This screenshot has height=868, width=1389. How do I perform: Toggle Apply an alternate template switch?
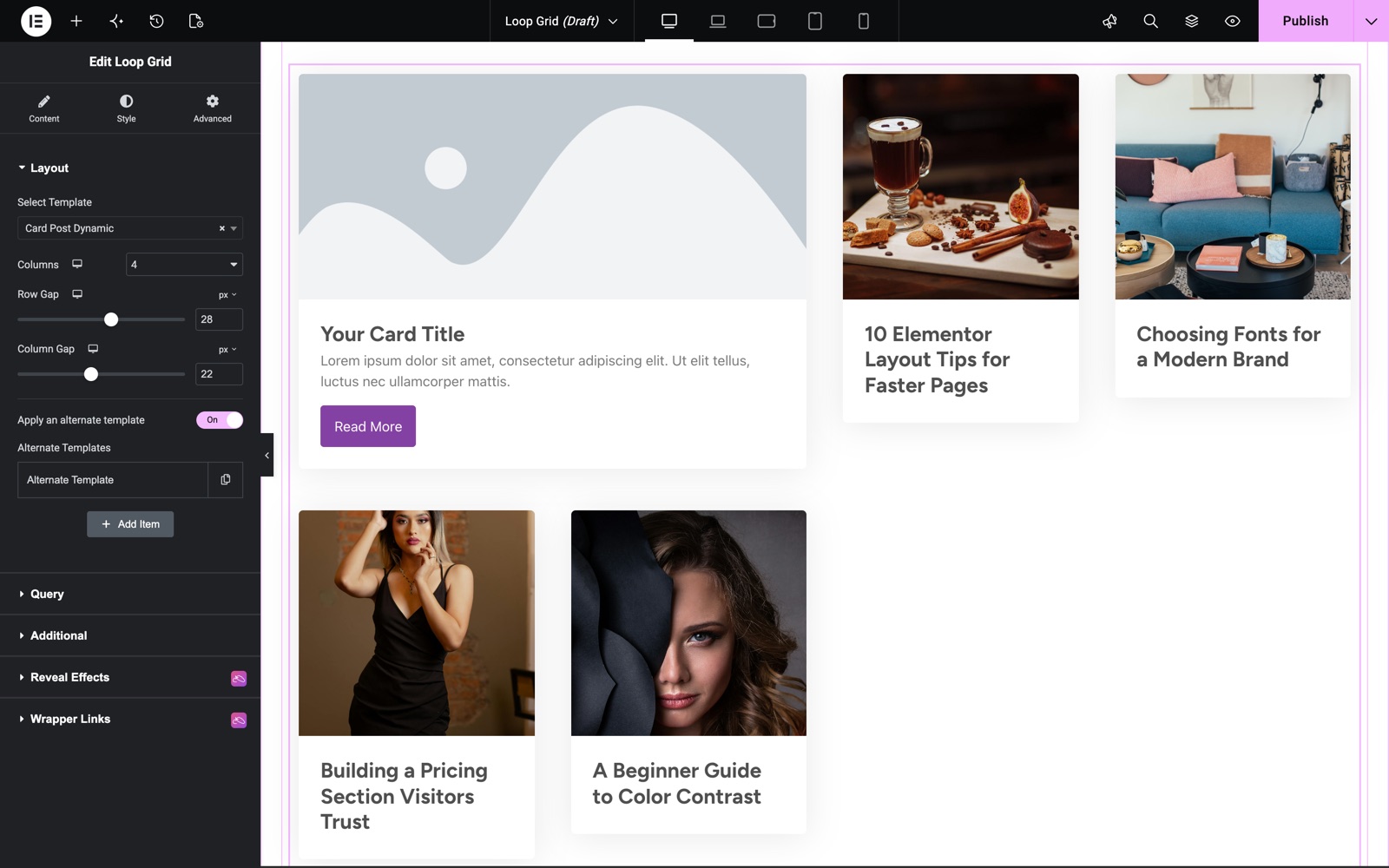(220, 420)
